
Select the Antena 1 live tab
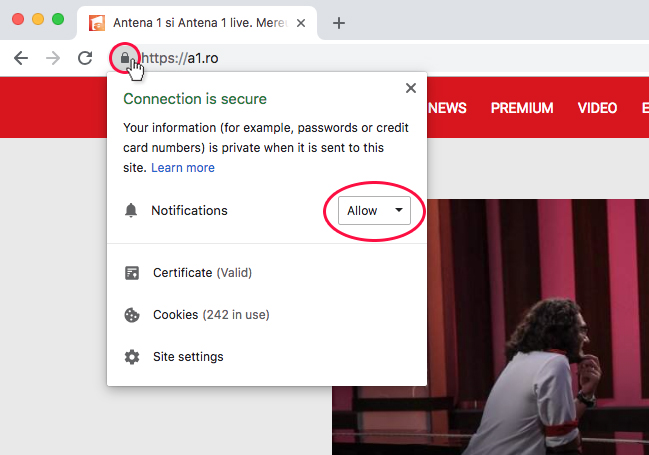(x=190, y=23)
